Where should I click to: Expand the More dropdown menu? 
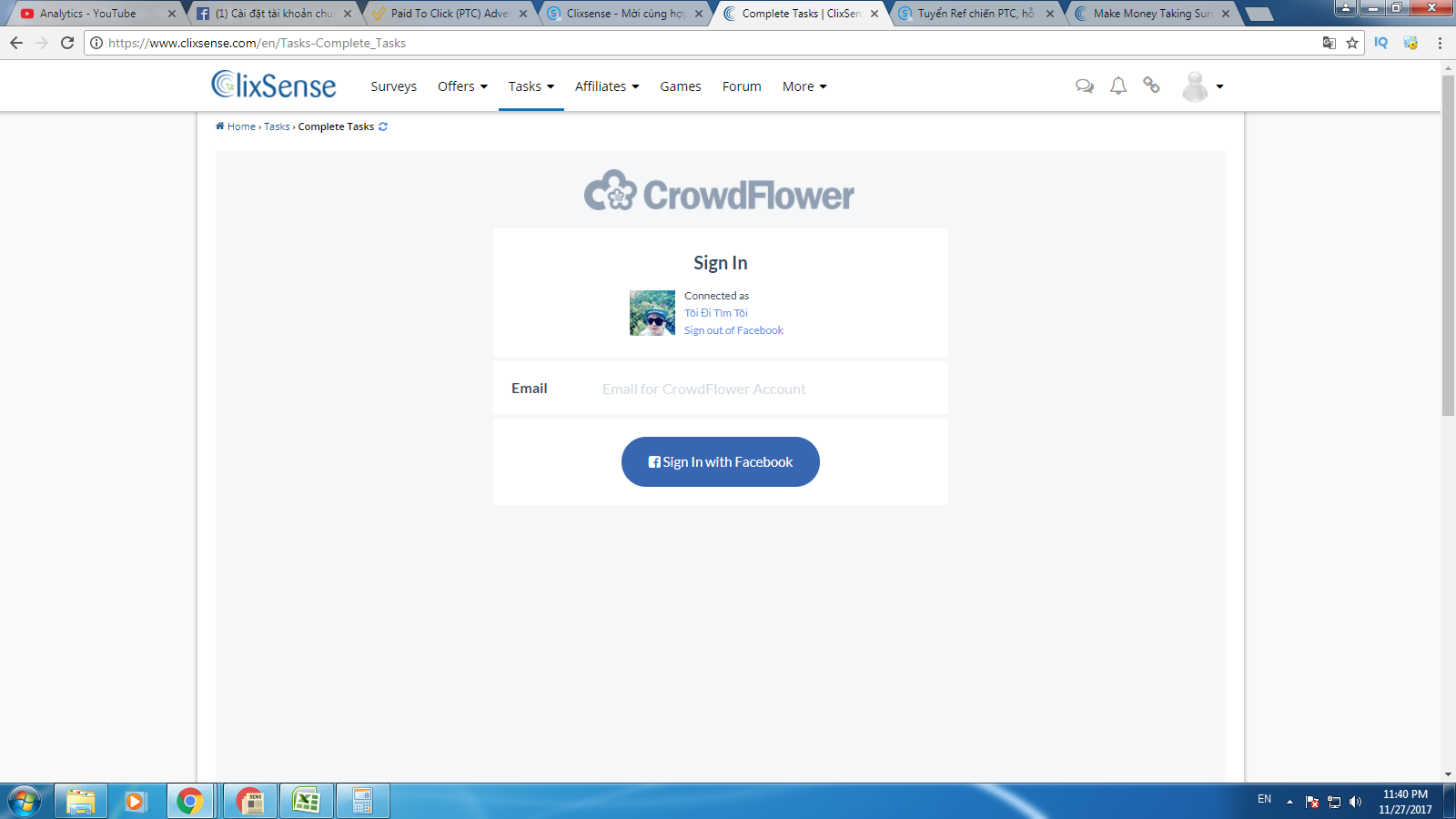point(804,86)
